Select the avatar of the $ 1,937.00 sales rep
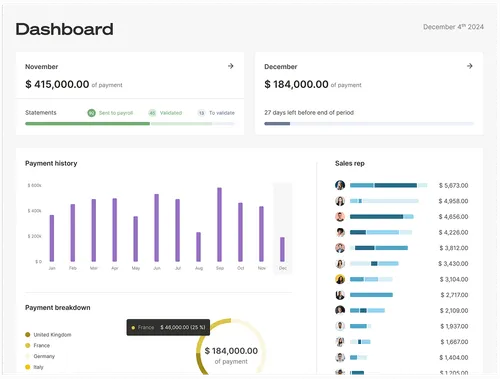Image resolution: width=500 pixels, height=379 pixels. click(340, 326)
